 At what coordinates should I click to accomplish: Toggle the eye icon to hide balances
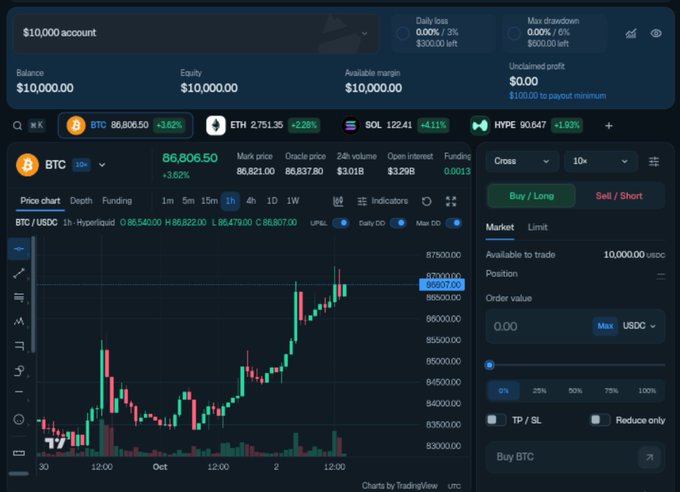pyautogui.click(x=656, y=33)
